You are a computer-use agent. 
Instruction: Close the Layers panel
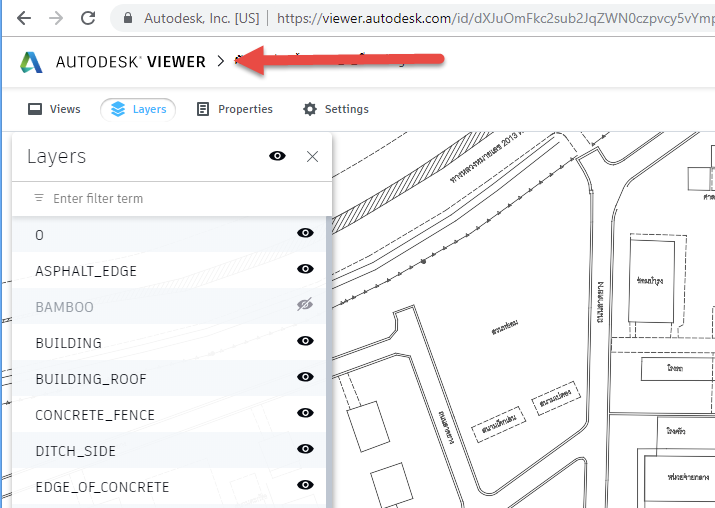click(x=312, y=157)
